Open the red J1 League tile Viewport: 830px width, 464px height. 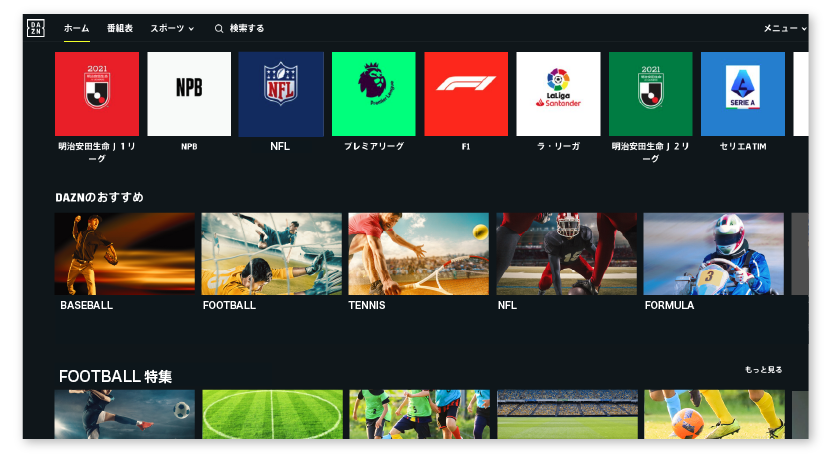click(x=97, y=94)
